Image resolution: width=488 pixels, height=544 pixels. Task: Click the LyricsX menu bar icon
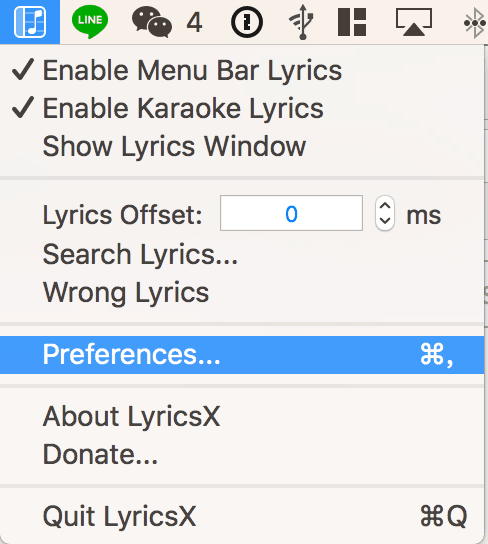(x=30, y=22)
